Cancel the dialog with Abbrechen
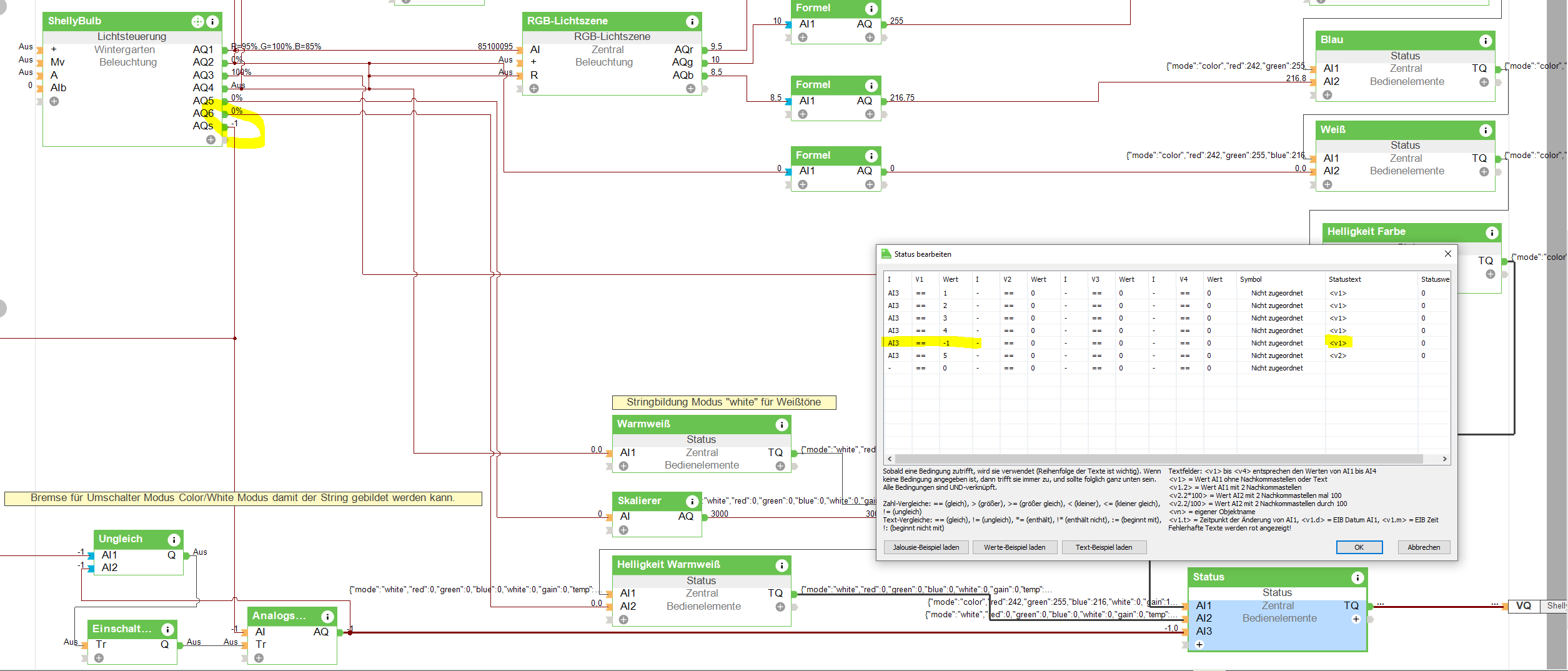The width and height of the screenshot is (1568, 671). pyautogui.click(x=1424, y=547)
